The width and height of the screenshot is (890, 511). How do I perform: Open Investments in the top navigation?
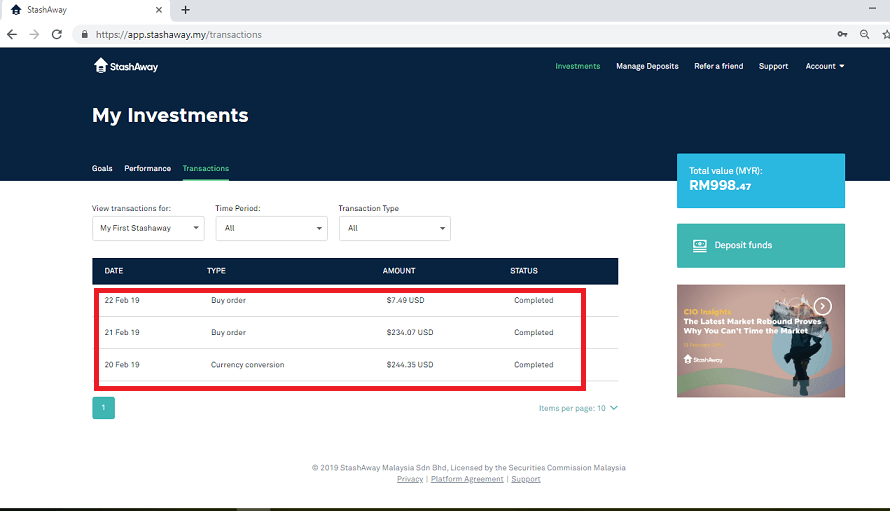pyautogui.click(x=577, y=66)
